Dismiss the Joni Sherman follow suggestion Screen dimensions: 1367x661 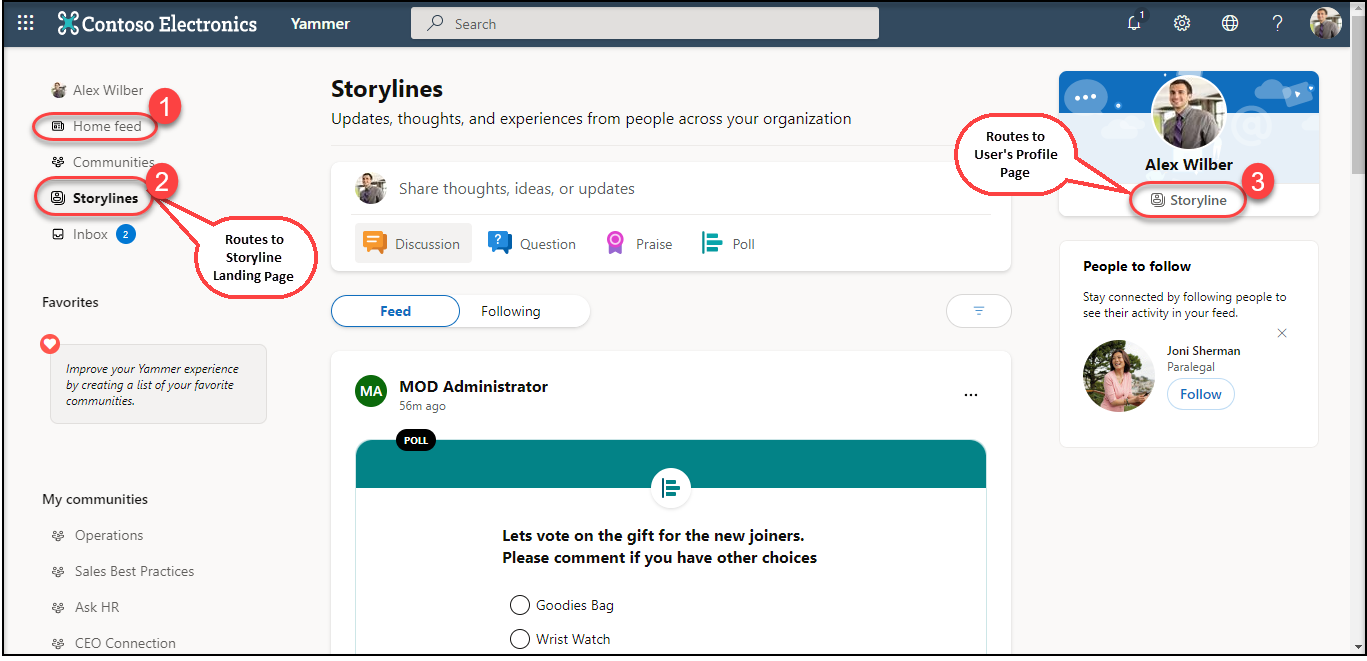(1282, 333)
